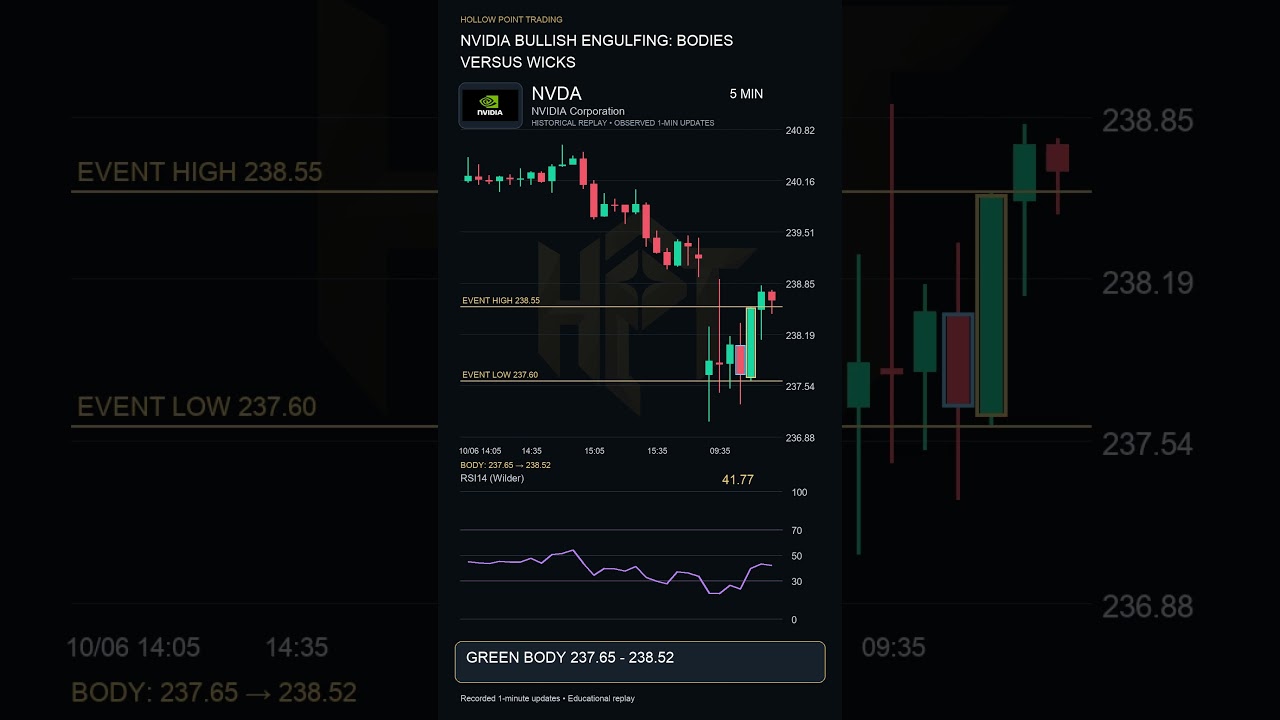
Task: Click the 240.16 price axis value
Action: 800,182
